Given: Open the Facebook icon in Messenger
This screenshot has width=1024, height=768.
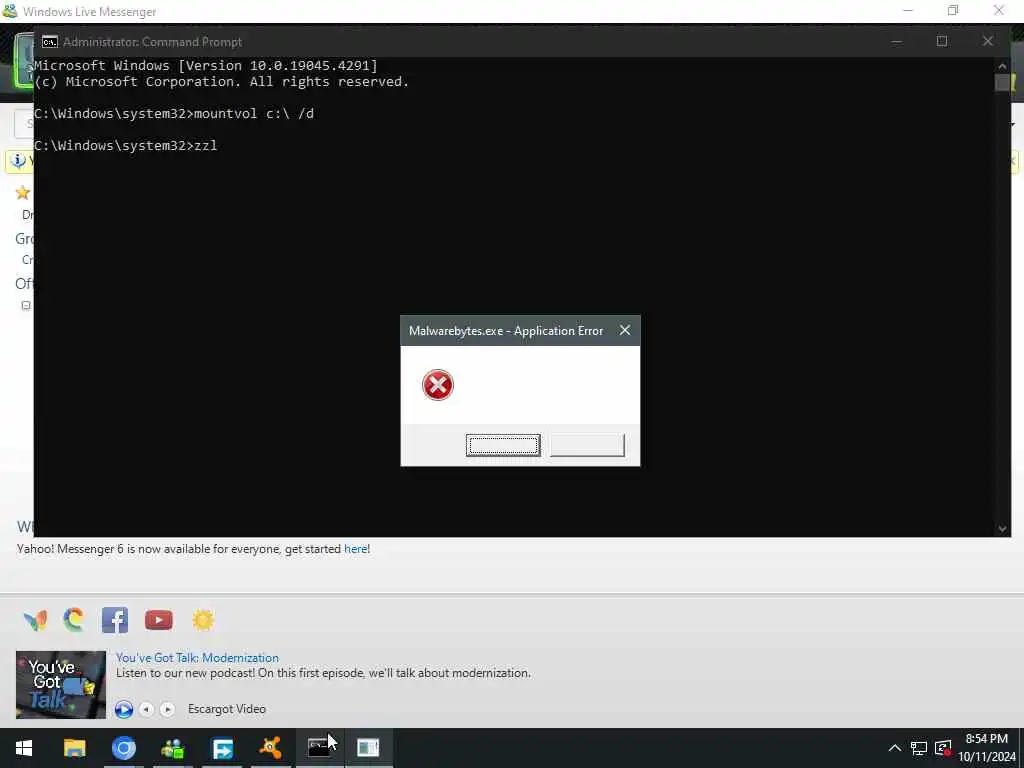Looking at the screenshot, I should [115, 620].
